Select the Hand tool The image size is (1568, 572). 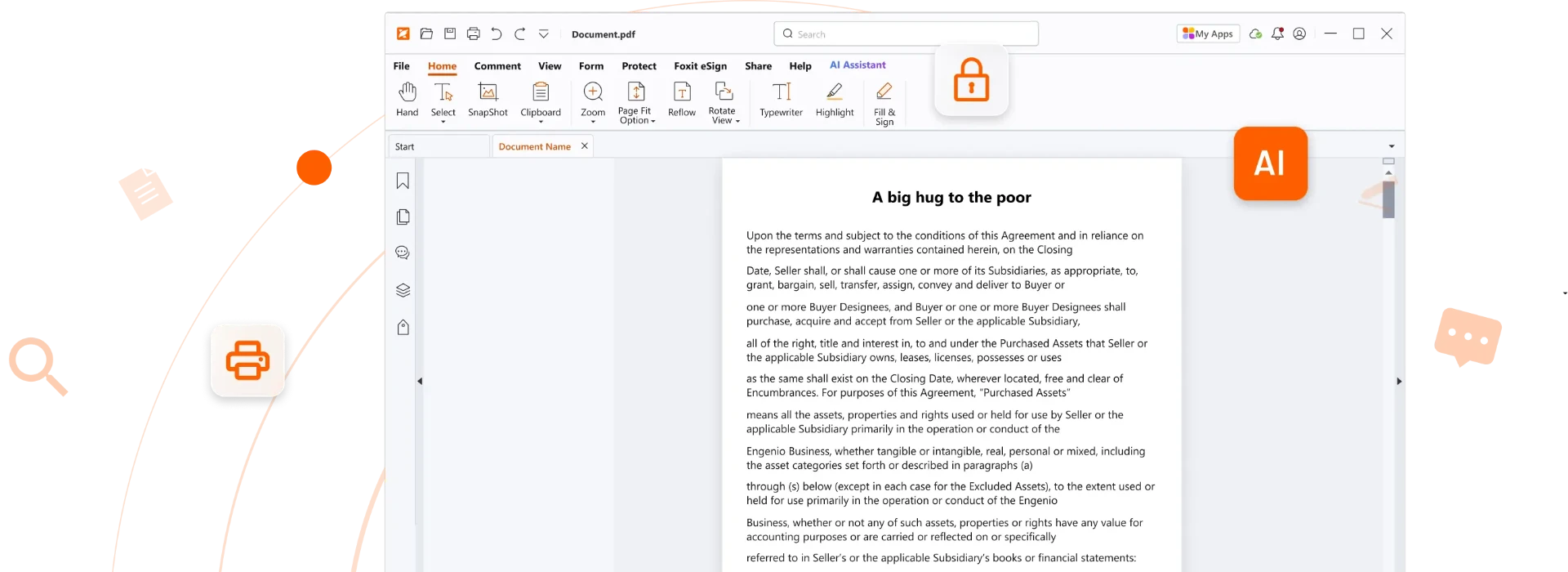click(408, 100)
